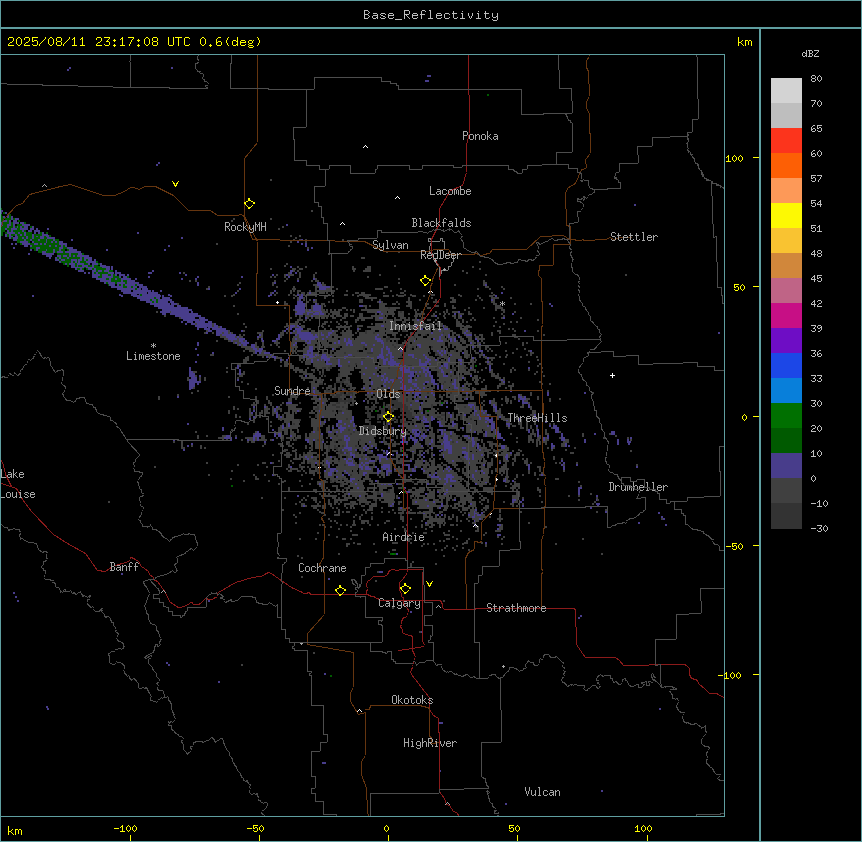Viewport: 862px width, 842px height.
Task: Click the -30 dBZ value in legend
Action: tap(819, 528)
